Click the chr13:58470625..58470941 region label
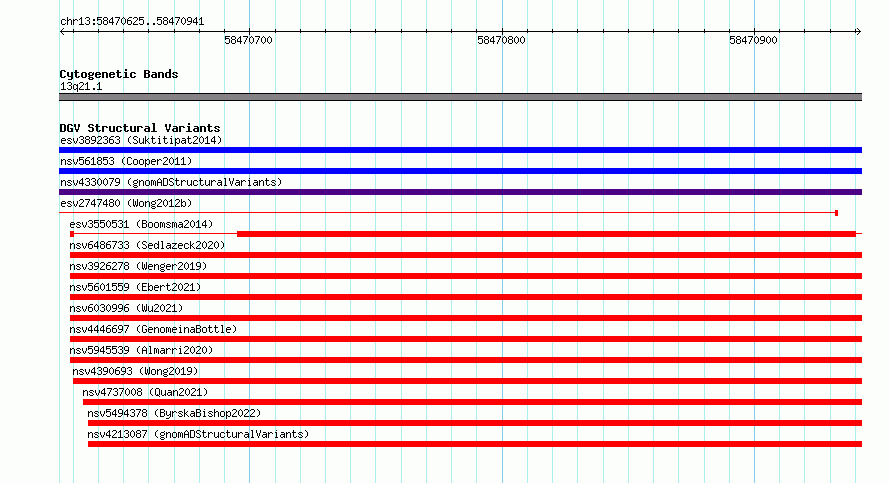890x483 pixels. 132,22
